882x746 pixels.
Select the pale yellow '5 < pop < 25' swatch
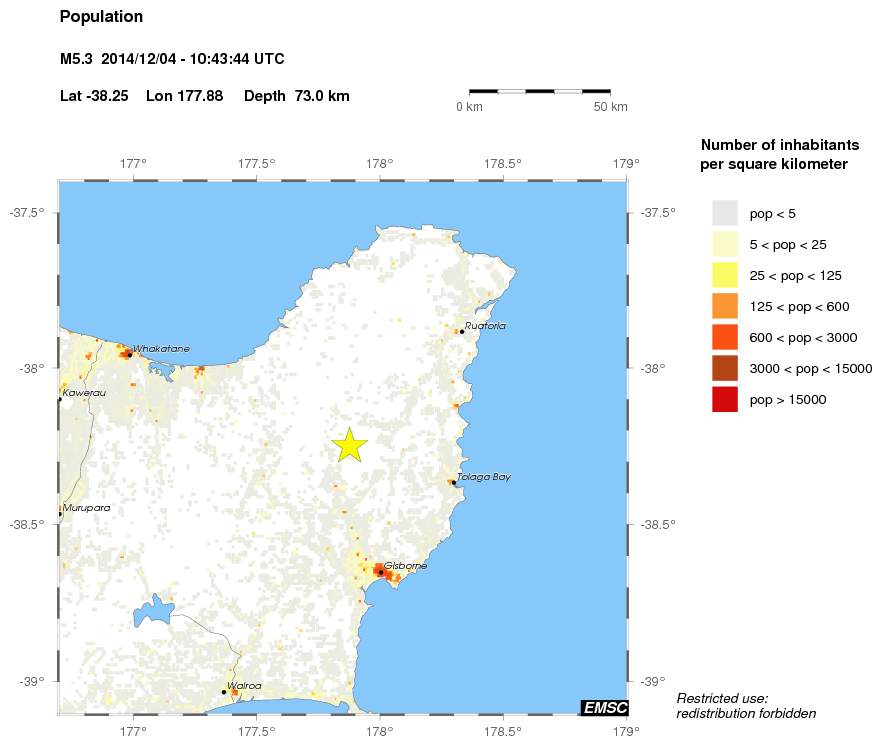[x=724, y=244]
